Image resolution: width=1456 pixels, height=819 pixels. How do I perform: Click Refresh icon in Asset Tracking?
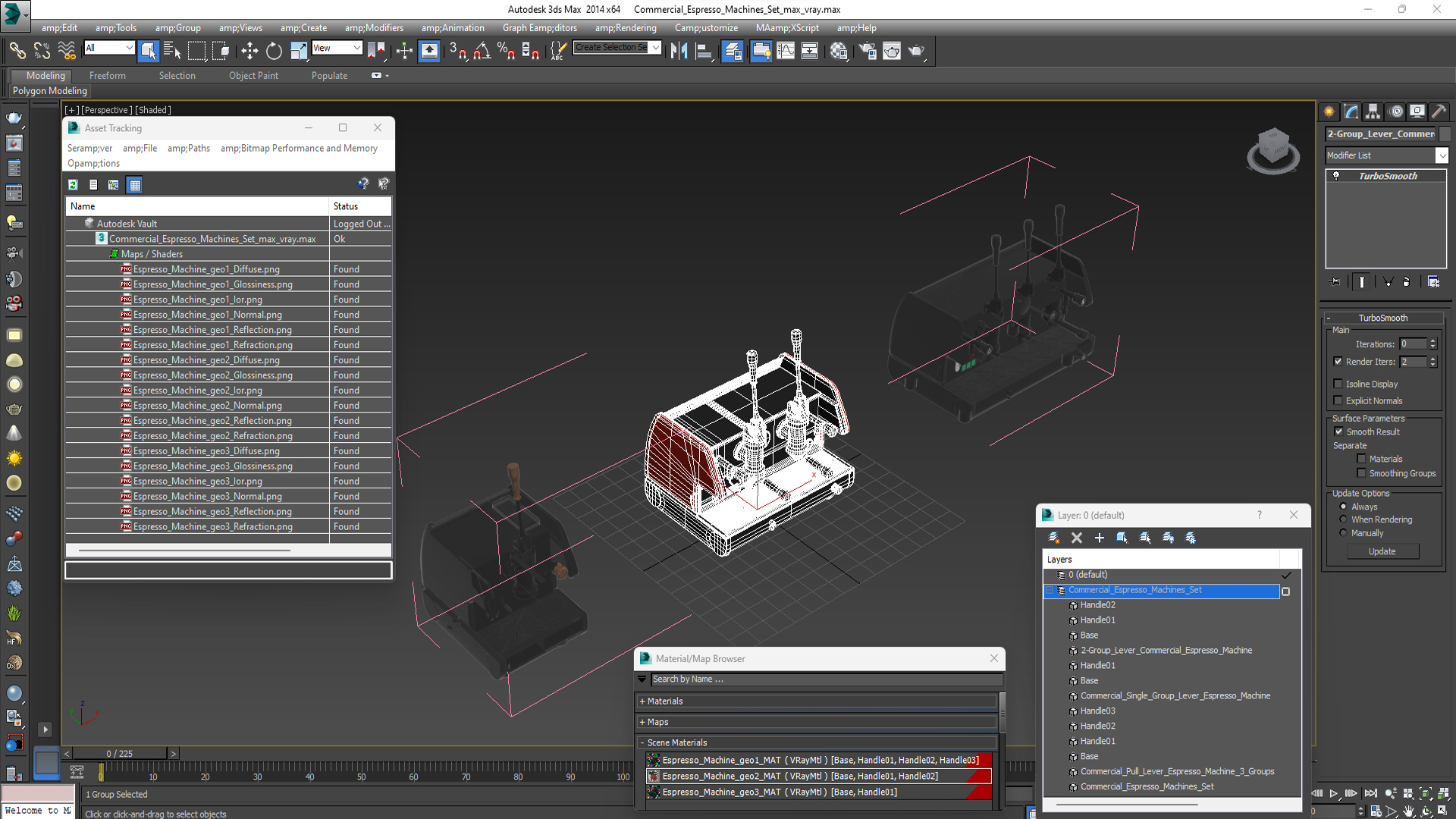(73, 184)
